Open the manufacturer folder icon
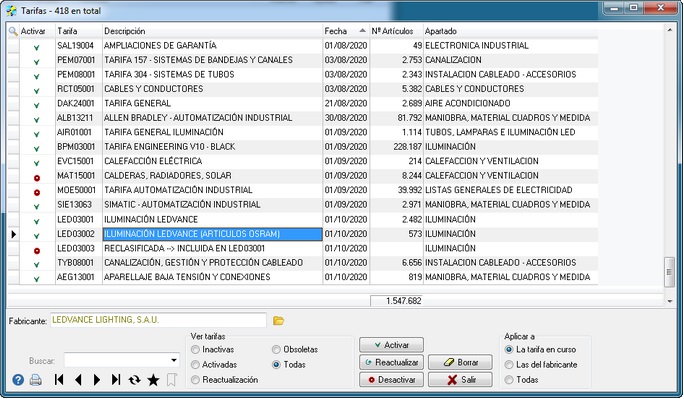The height and width of the screenshot is (399, 684). point(278,321)
